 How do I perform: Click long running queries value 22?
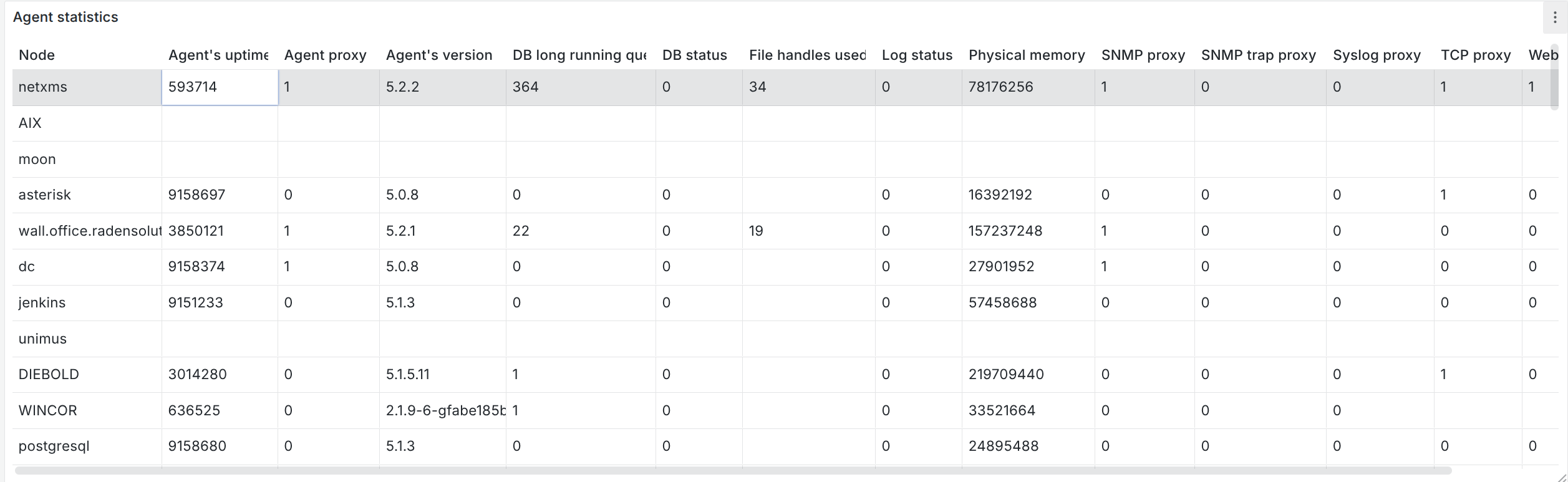tap(521, 231)
